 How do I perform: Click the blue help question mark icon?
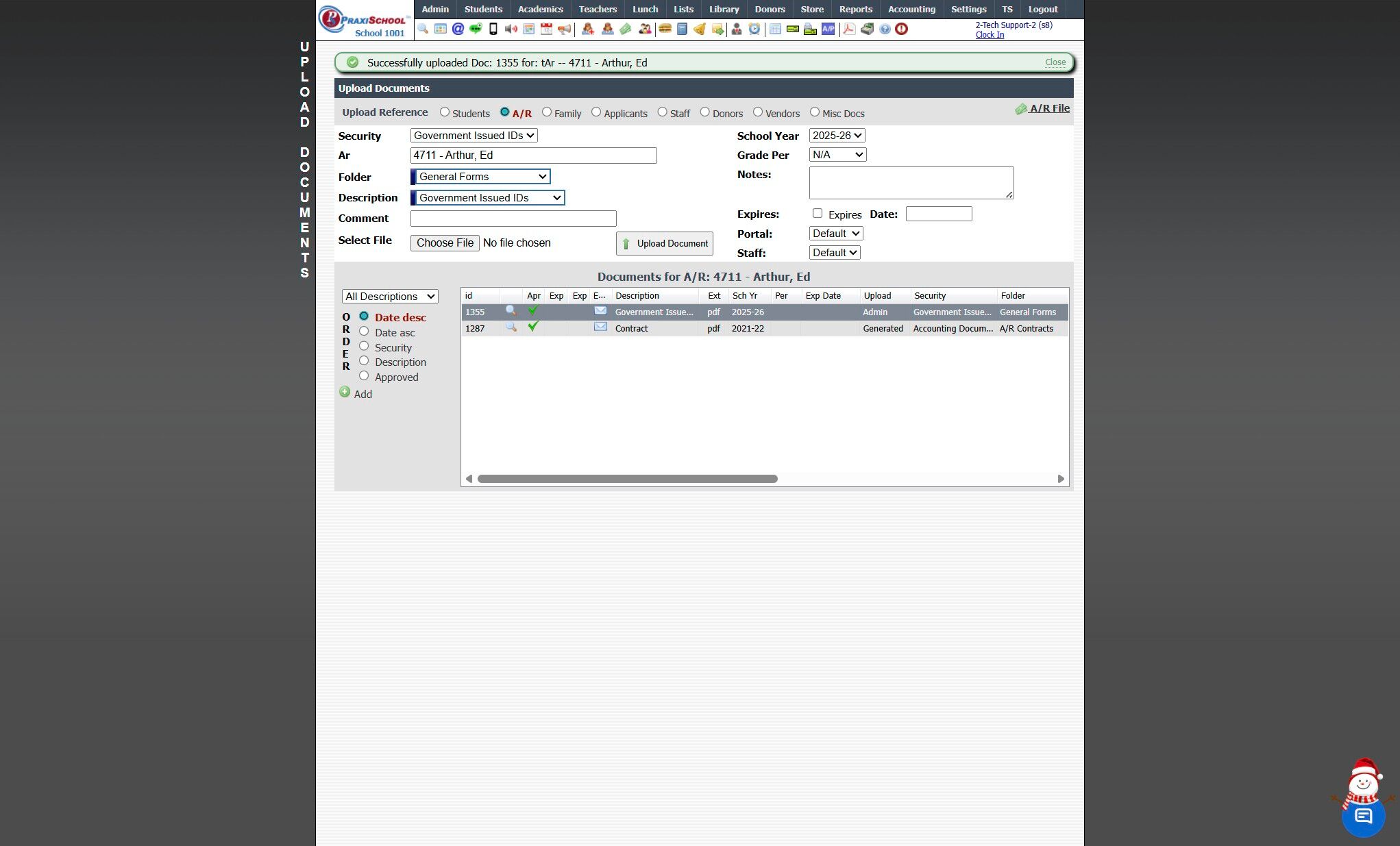(x=885, y=29)
